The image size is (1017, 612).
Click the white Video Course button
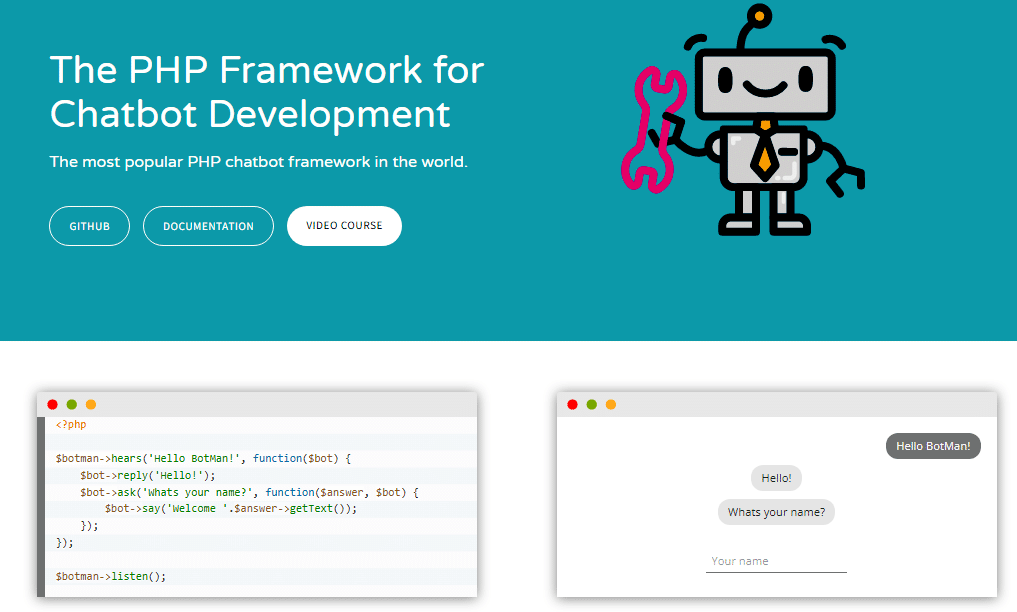pyautogui.click(x=344, y=226)
